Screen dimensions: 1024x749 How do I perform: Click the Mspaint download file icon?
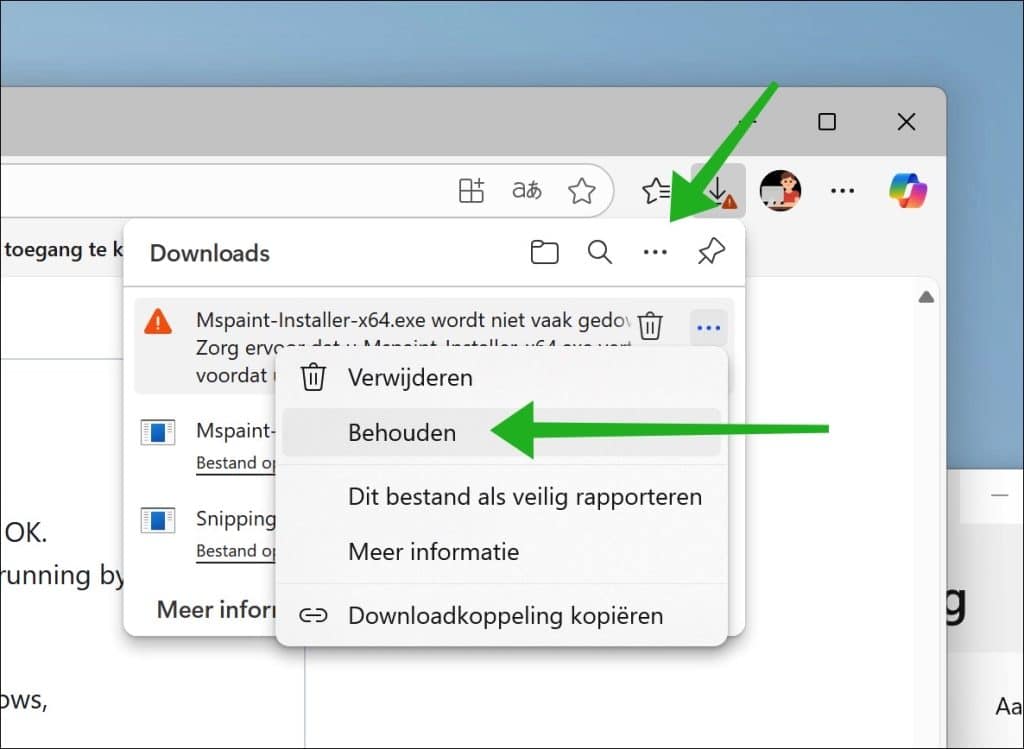pos(158,432)
